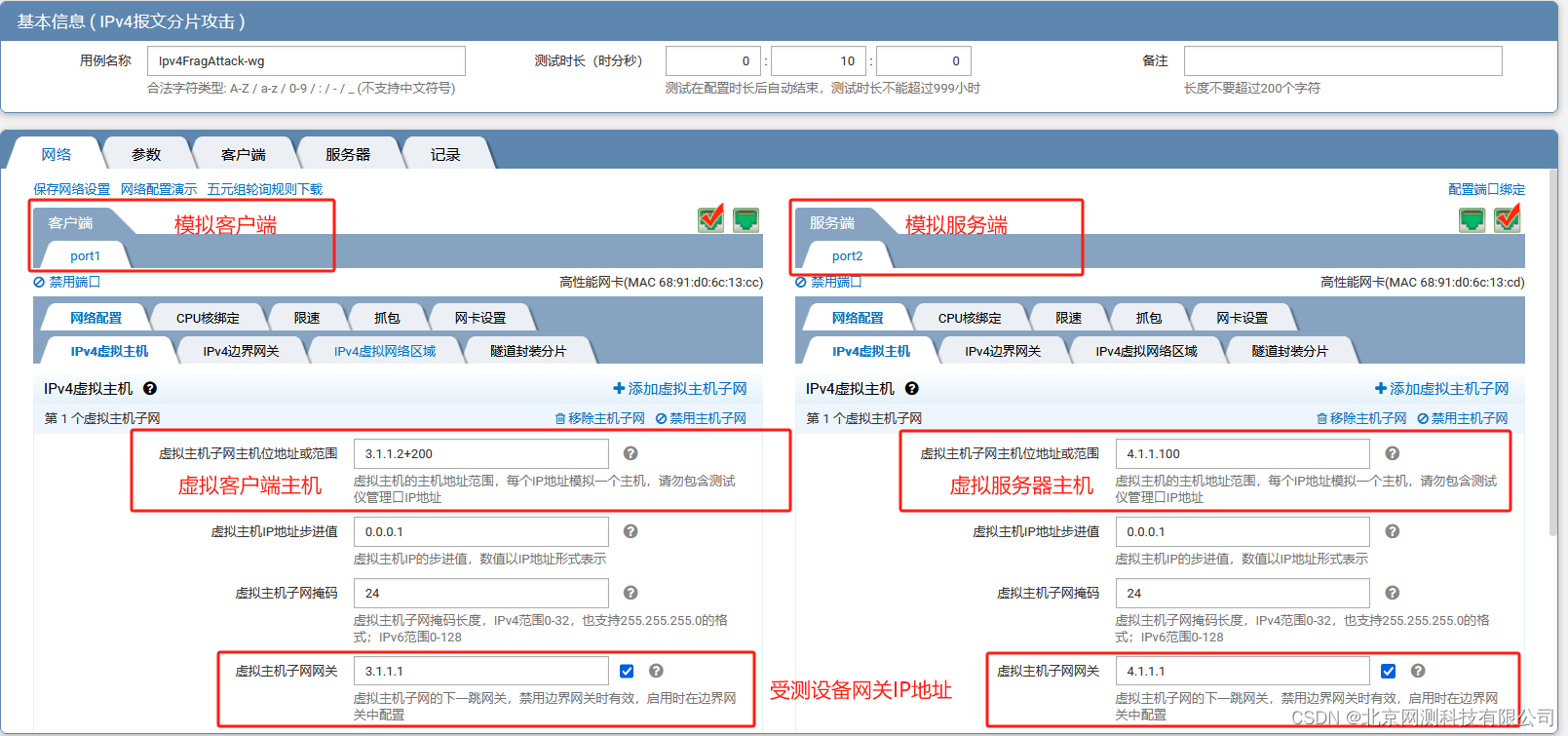Screen dimensions: 1568x736
Task: Click the 备注 input field
Action: pyautogui.click(x=1343, y=60)
